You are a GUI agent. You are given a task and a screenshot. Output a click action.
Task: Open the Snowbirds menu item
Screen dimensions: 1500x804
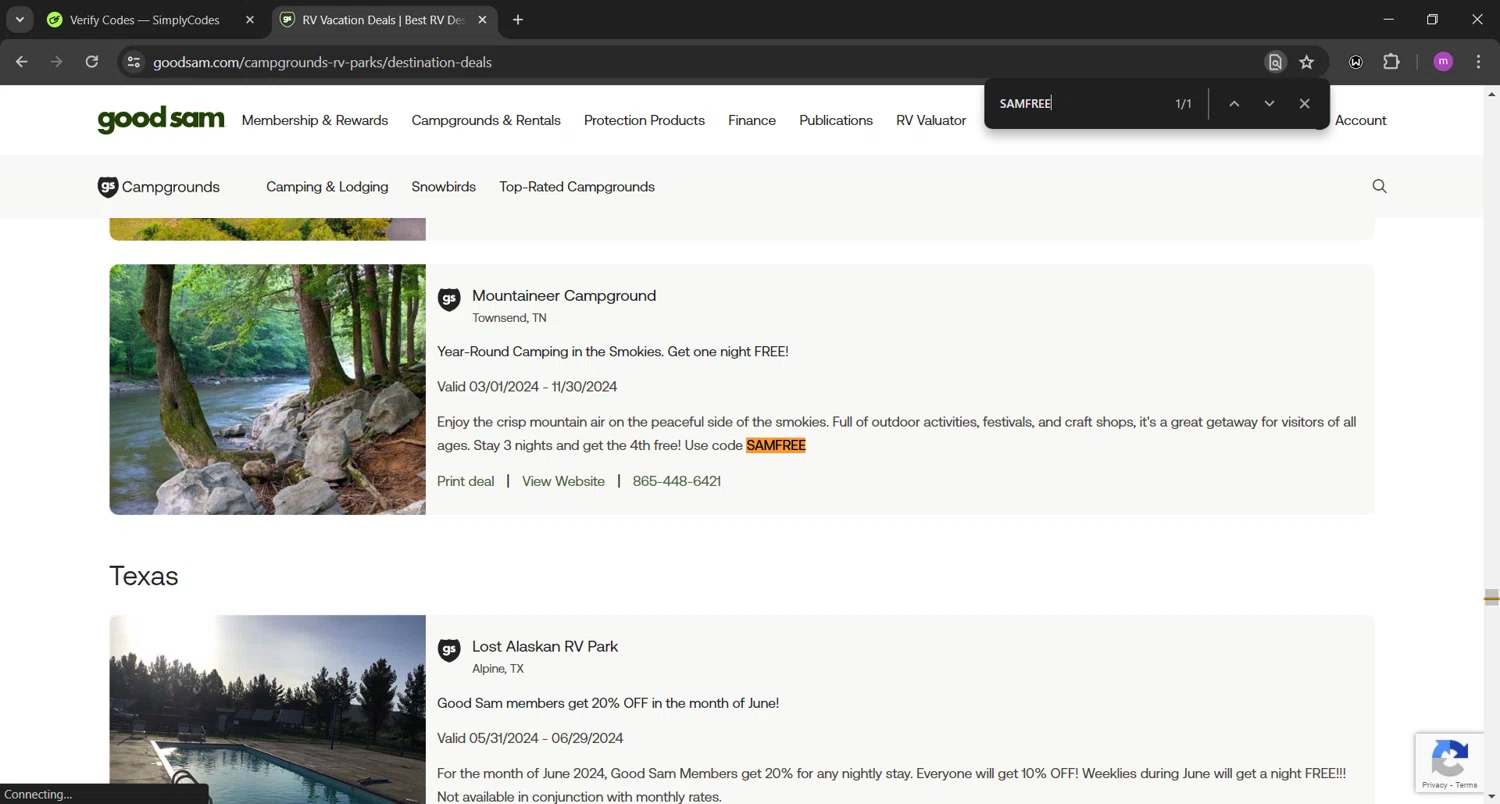[443, 187]
